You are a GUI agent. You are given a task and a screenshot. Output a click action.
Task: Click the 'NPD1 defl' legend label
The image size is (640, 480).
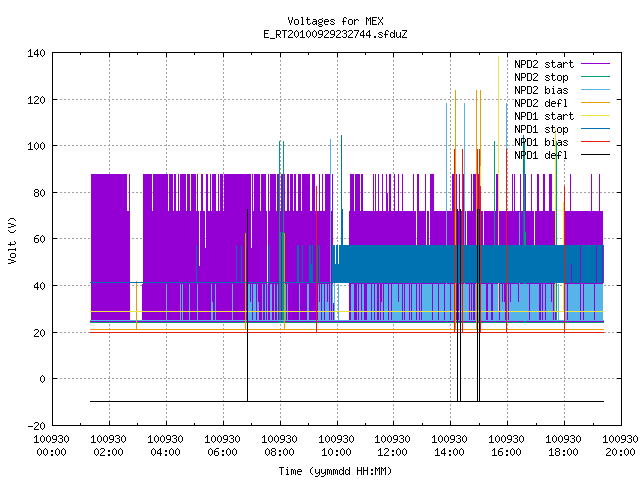pos(541,156)
